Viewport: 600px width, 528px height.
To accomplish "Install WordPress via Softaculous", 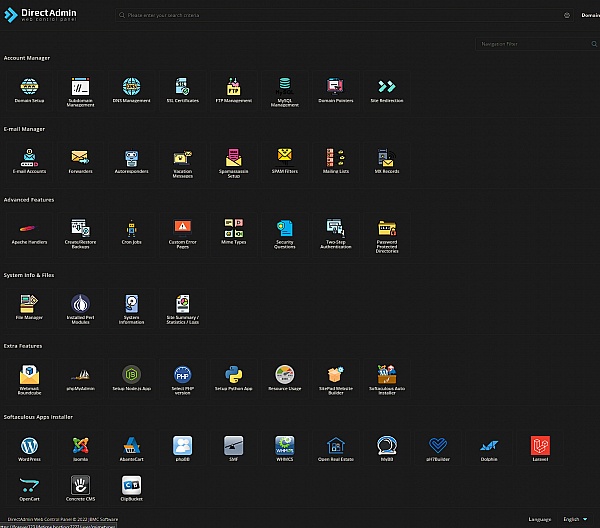I will point(29,448).
